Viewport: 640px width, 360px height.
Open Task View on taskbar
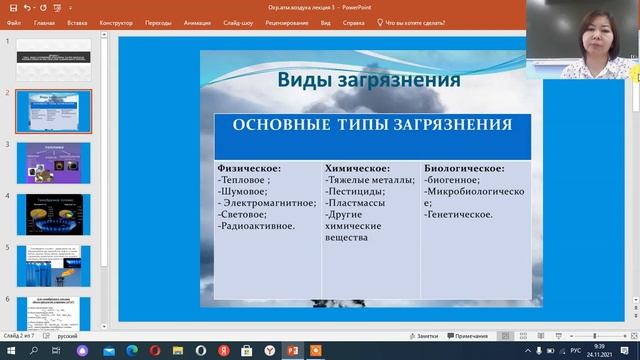click(x=56, y=351)
